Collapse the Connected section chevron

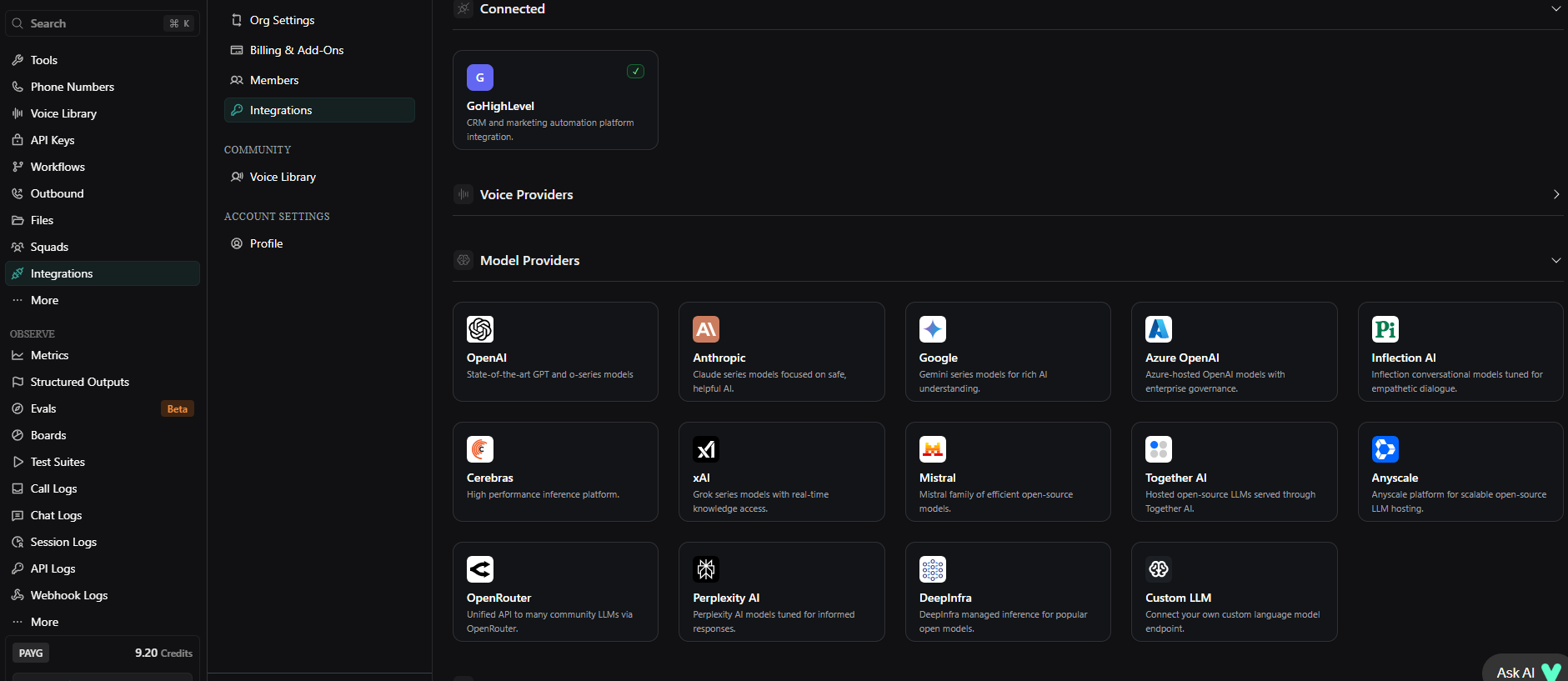(1555, 9)
